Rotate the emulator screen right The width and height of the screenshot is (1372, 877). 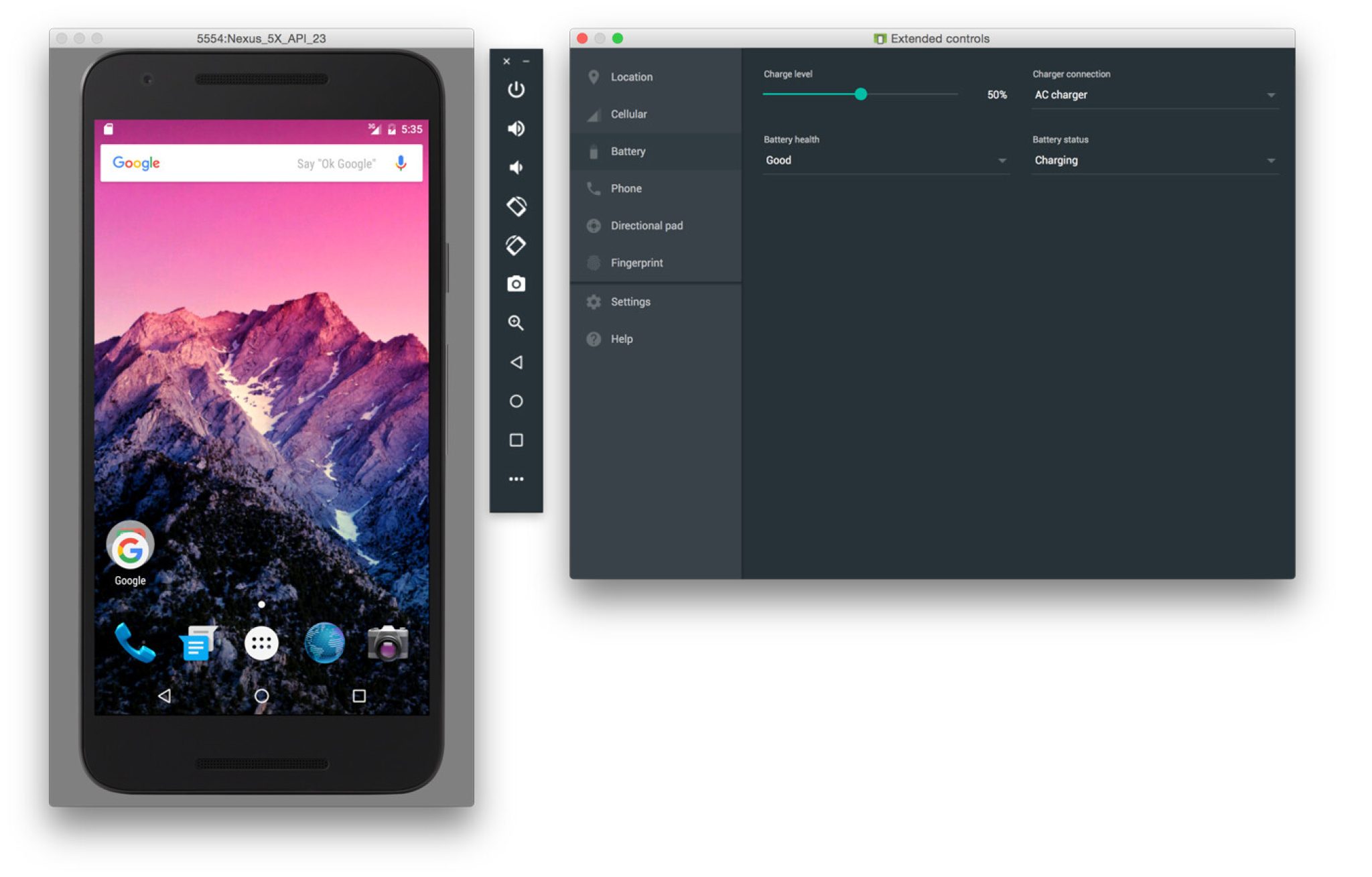(x=516, y=245)
